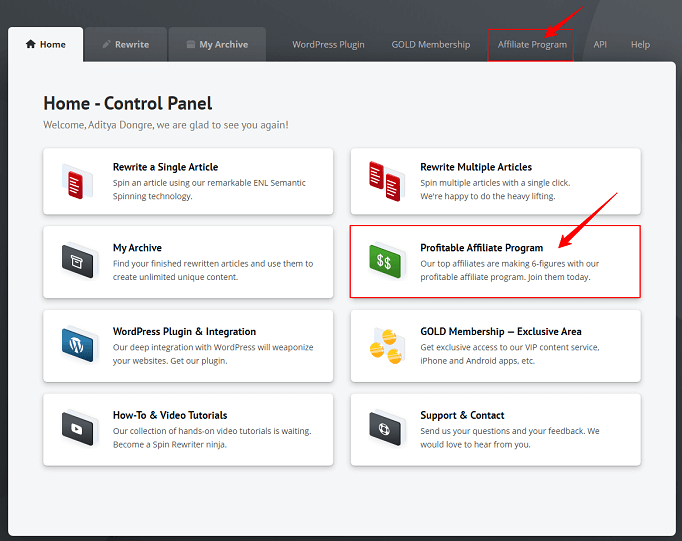Click 'Our top affiliates are making 6-figures' text

[x=509, y=270]
